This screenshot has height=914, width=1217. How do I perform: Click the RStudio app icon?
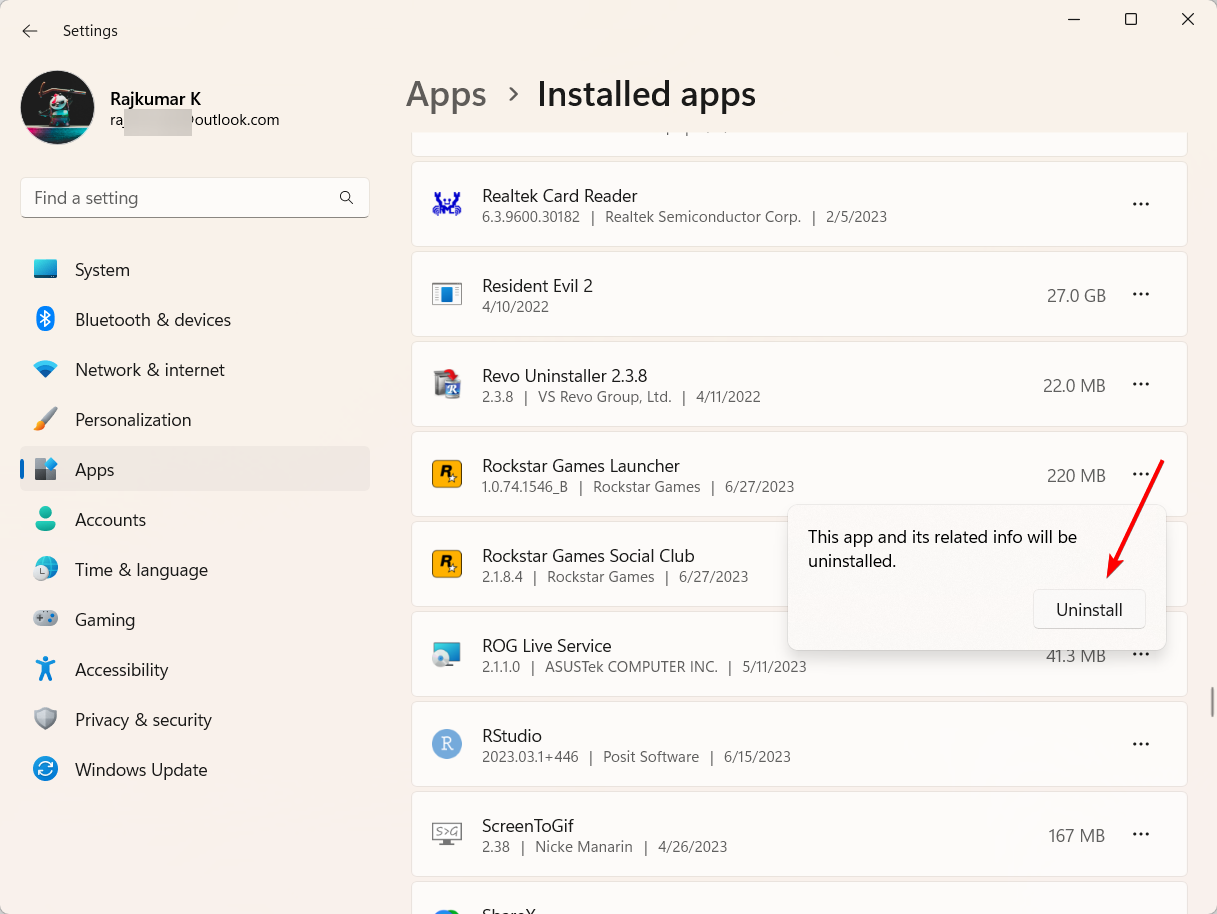[446, 744]
